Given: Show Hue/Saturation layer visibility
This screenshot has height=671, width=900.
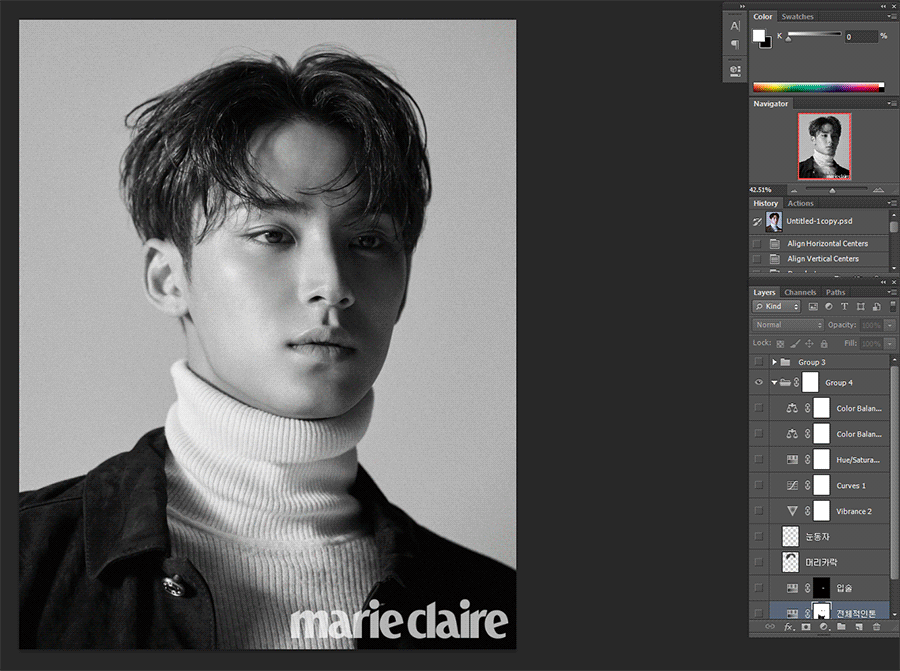Looking at the screenshot, I should 759,459.
